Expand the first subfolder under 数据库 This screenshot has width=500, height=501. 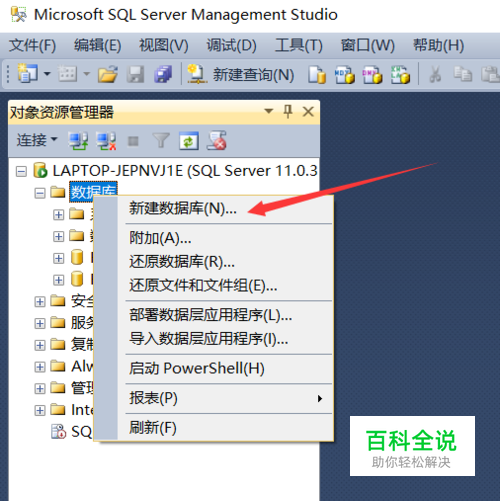(x=58, y=215)
